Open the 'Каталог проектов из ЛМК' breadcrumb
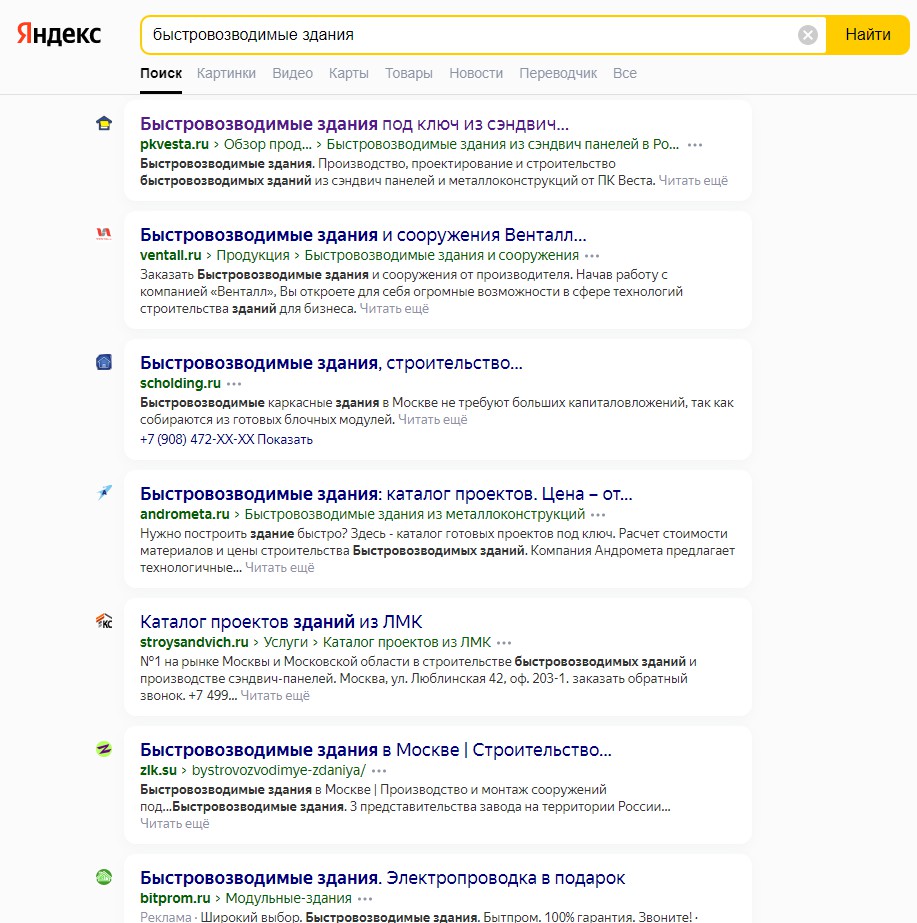The image size is (917, 923). tap(407, 642)
